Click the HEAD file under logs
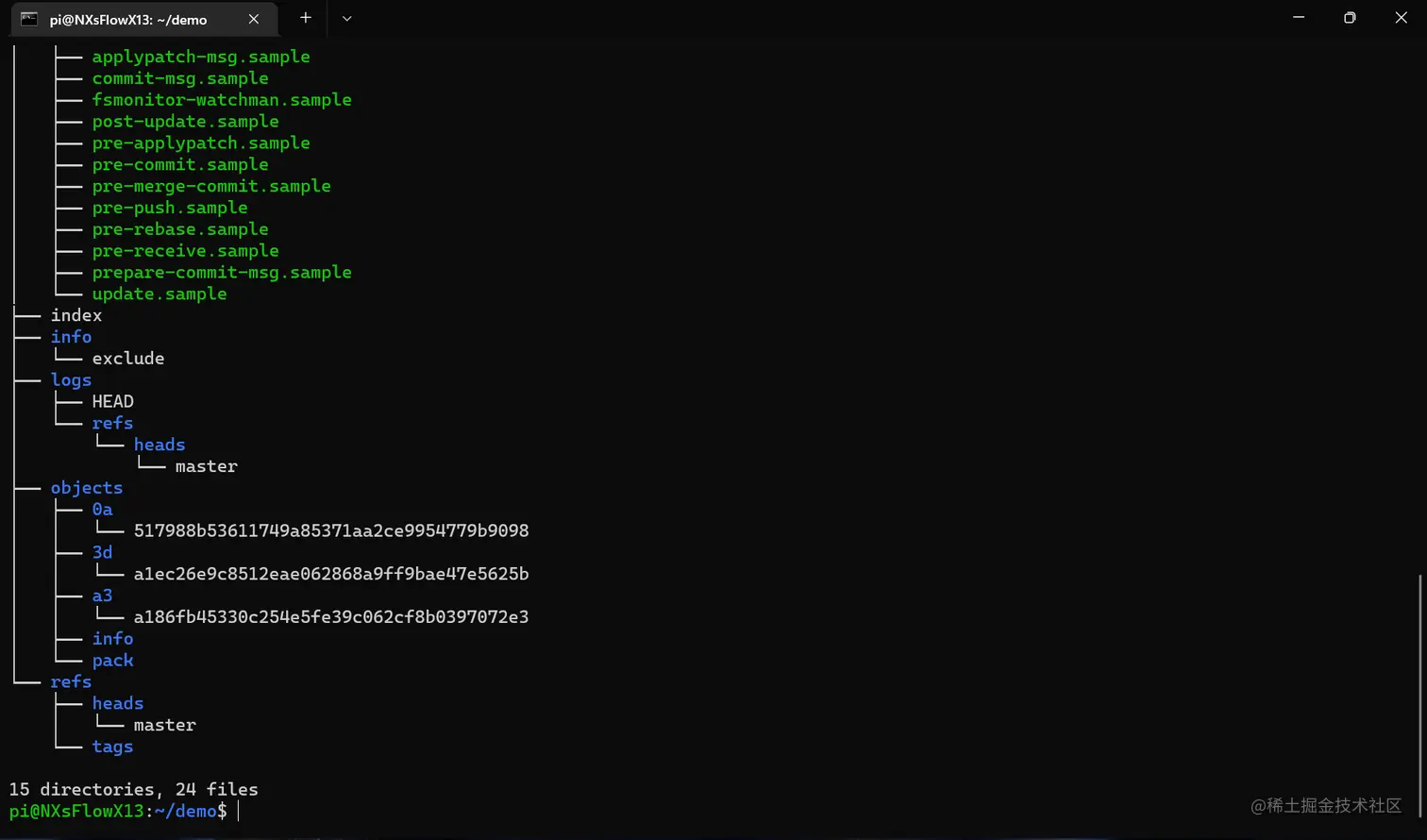Viewport: 1427px width, 840px height. [x=113, y=402]
